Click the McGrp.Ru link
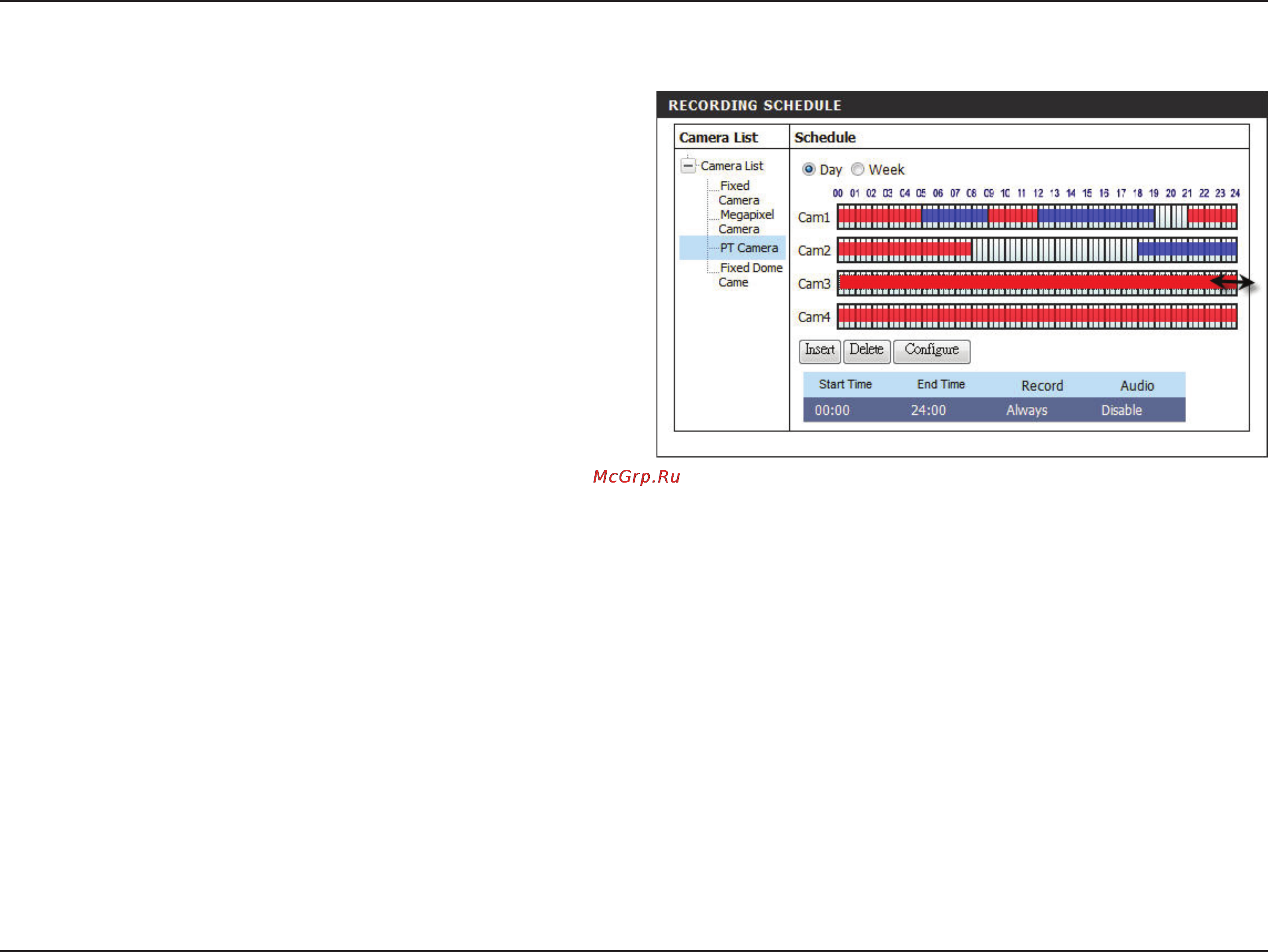Image resolution: width=1268 pixels, height=952 pixels. [x=636, y=477]
